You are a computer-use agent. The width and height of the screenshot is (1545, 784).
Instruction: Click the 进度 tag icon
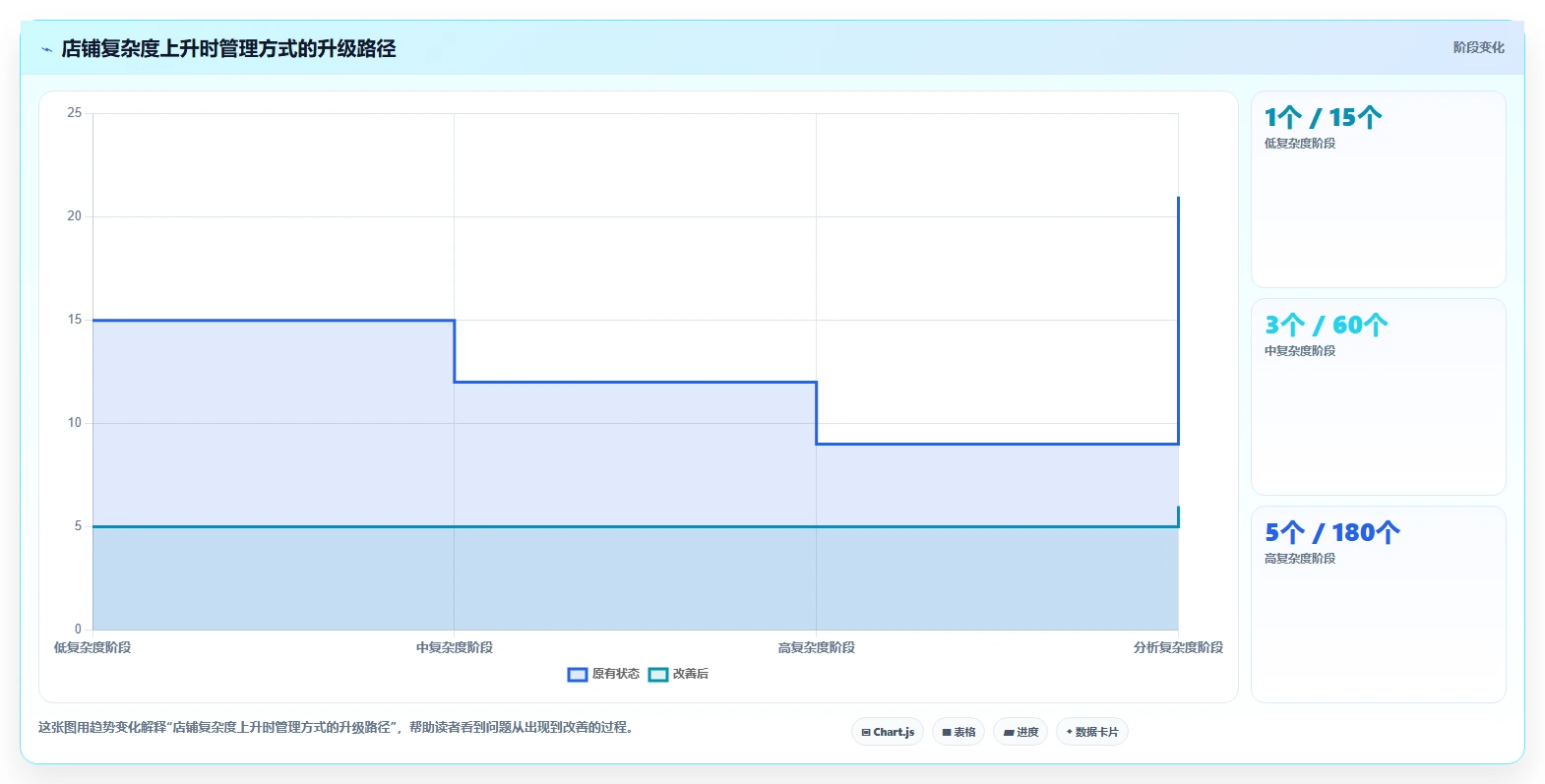tap(1009, 733)
